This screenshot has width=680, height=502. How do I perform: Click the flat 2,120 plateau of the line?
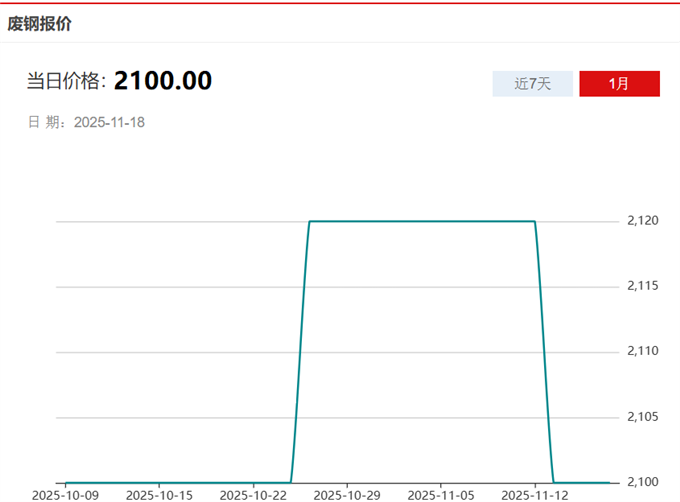[420, 221]
